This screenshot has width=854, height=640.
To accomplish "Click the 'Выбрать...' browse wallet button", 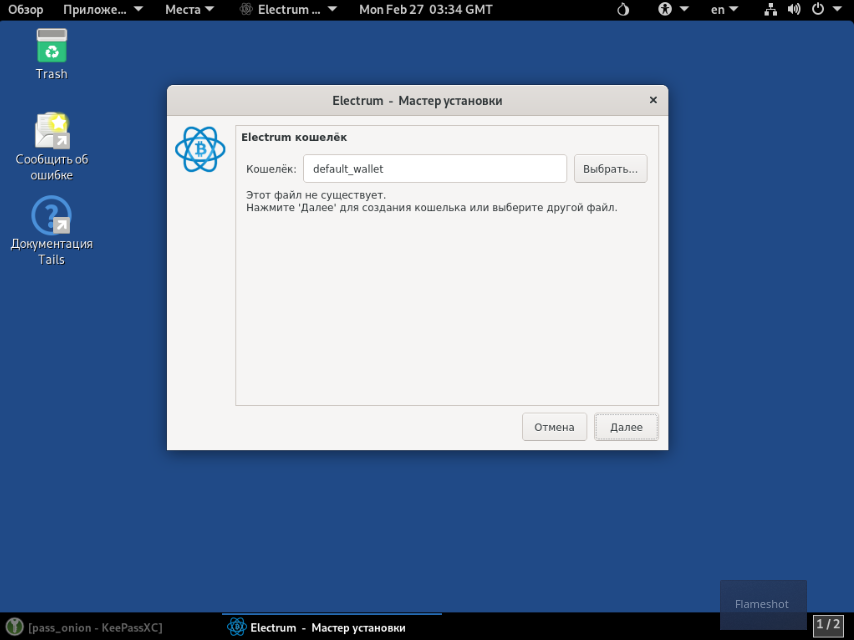I will pyautogui.click(x=610, y=169).
